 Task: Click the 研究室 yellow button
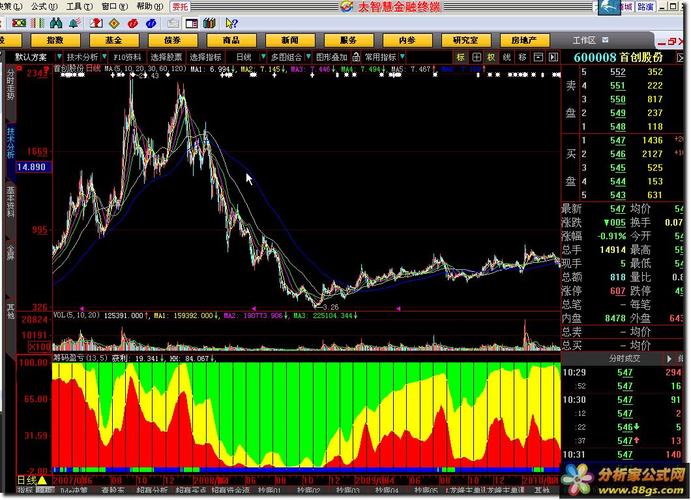coord(466,40)
